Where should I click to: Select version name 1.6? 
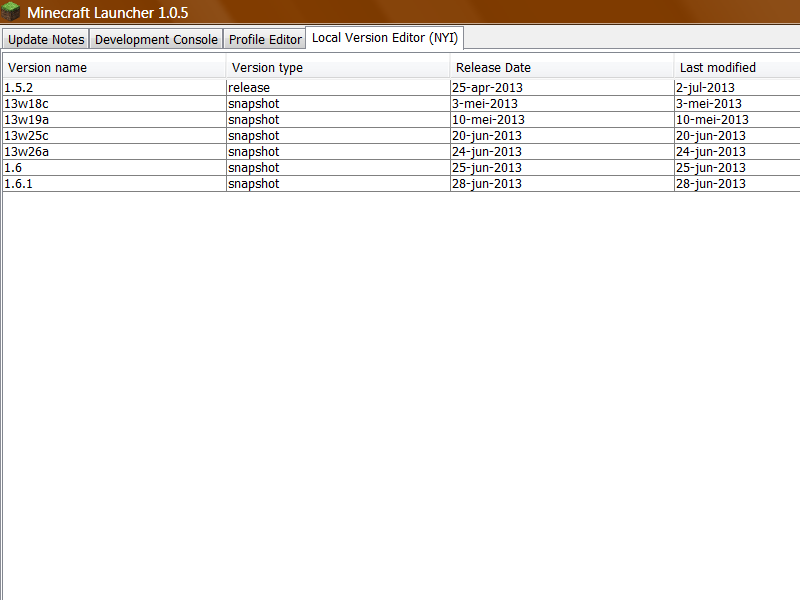(114, 167)
